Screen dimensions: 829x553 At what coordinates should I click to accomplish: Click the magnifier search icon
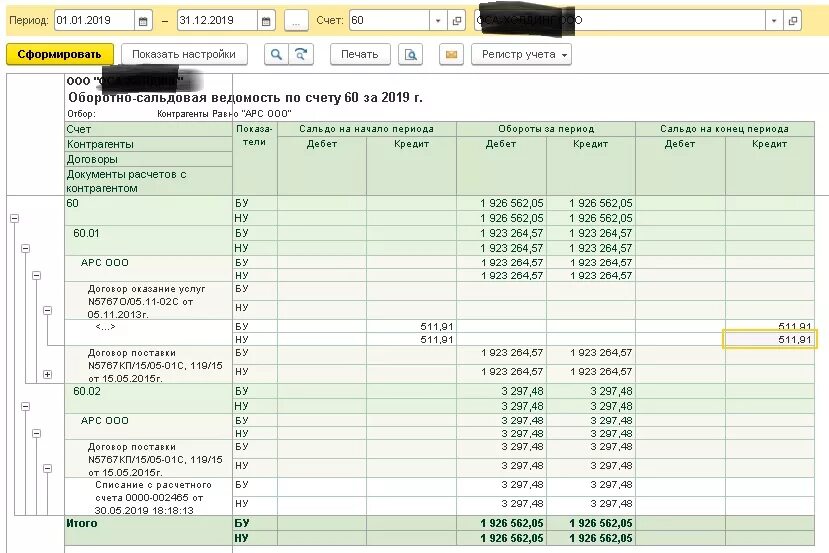click(x=276, y=54)
